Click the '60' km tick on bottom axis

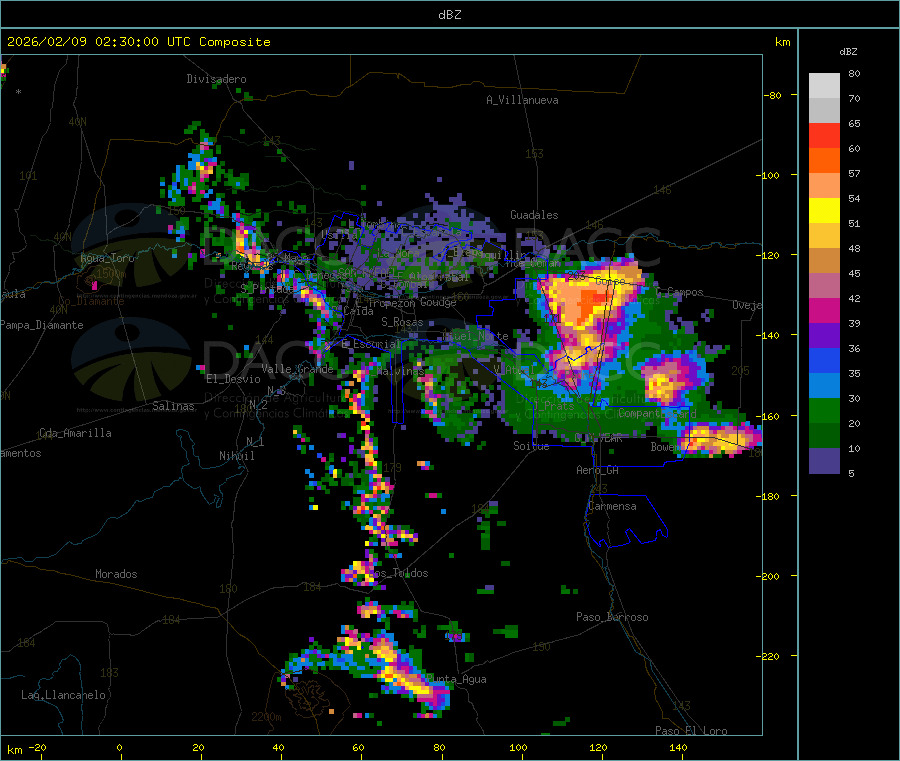click(358, 747)
